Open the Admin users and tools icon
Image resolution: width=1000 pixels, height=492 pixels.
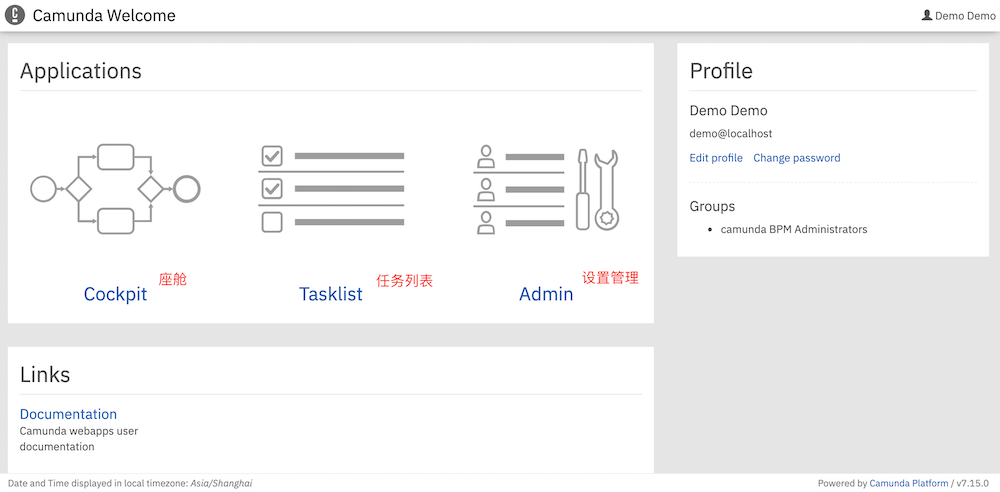point(546,189)
